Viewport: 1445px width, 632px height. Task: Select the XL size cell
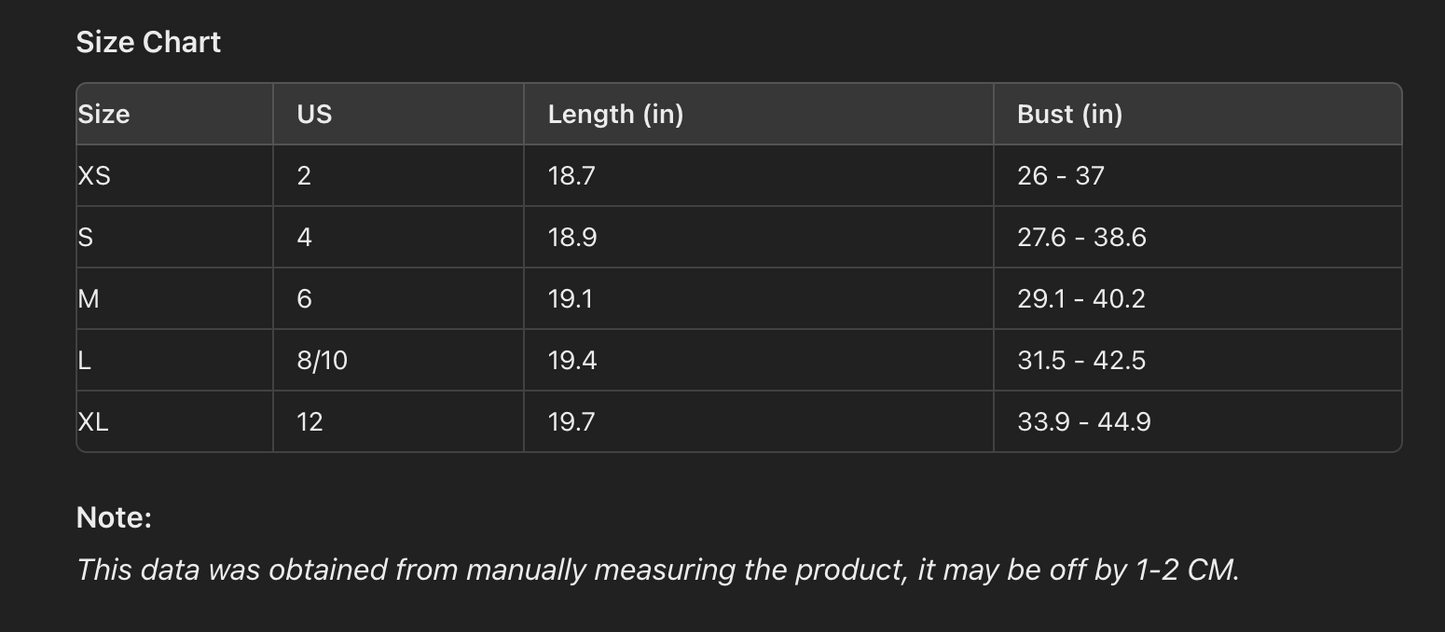[x=93, y=422]
